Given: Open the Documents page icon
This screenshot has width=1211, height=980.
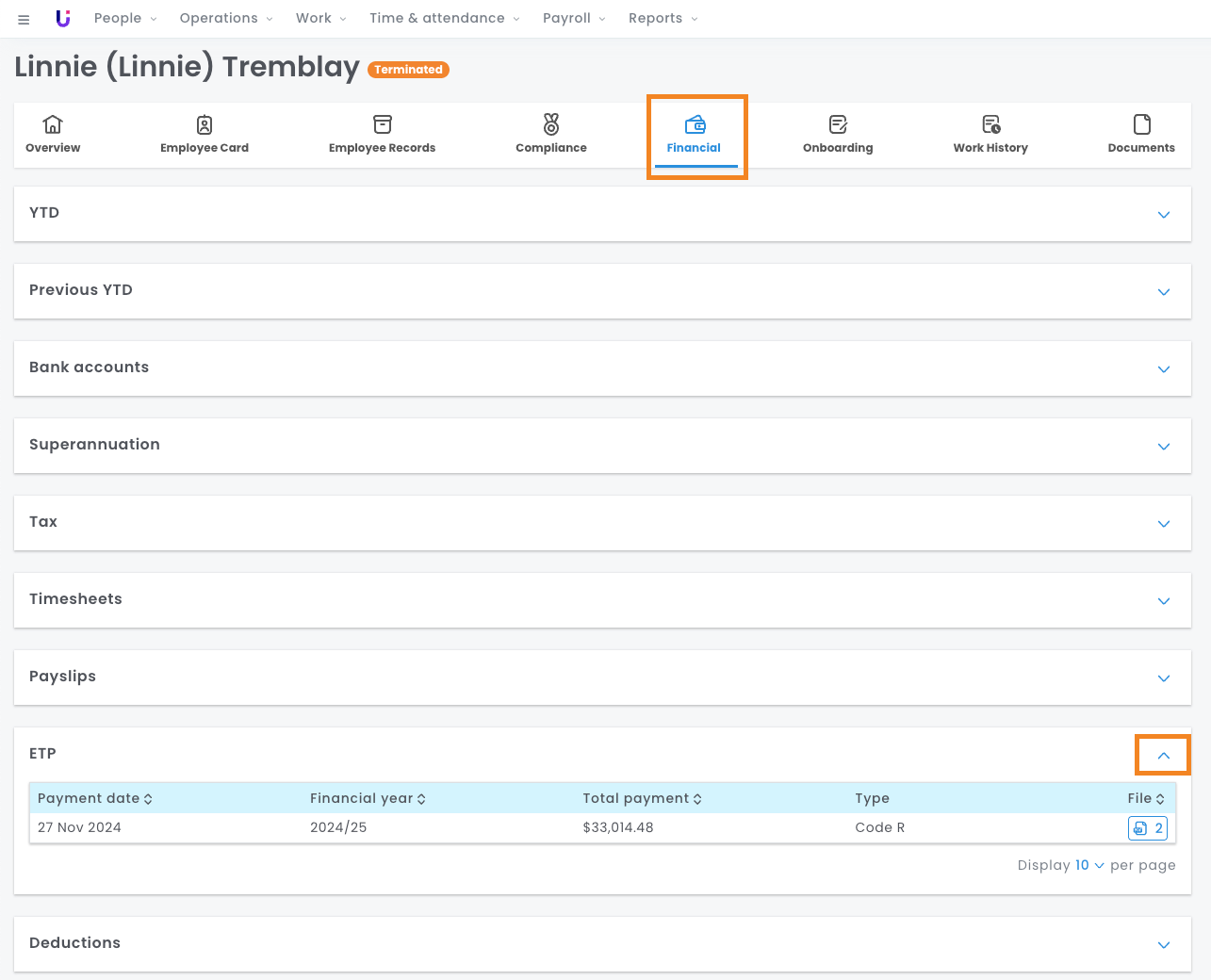Looking at the screenshot, I should [1141, 124].
